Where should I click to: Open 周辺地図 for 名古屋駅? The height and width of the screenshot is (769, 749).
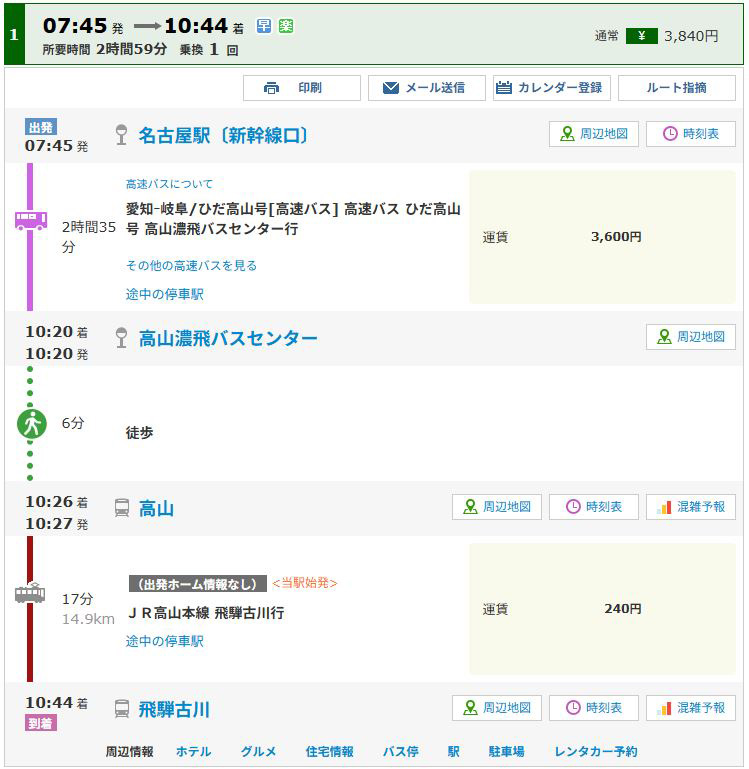[x=593, y=134]
